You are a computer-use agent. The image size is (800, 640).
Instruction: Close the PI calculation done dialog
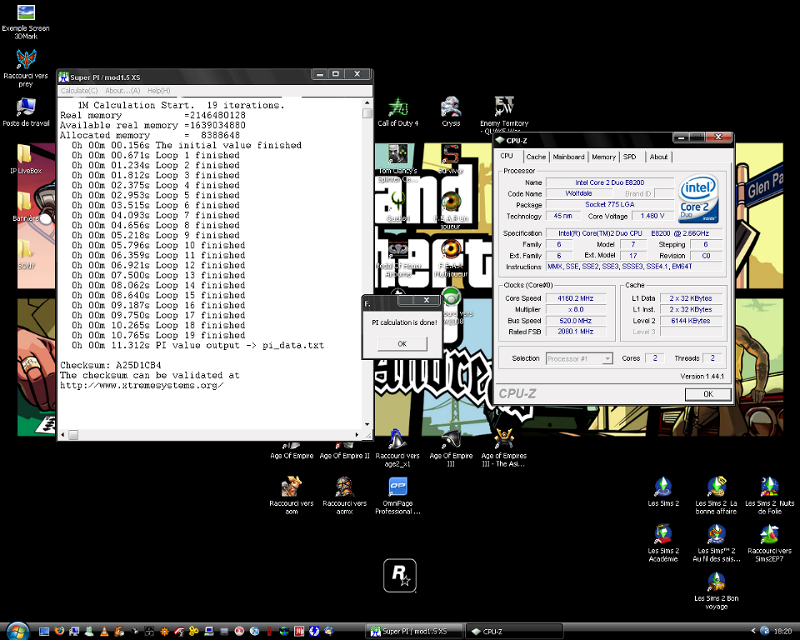(x=426, y=300)
